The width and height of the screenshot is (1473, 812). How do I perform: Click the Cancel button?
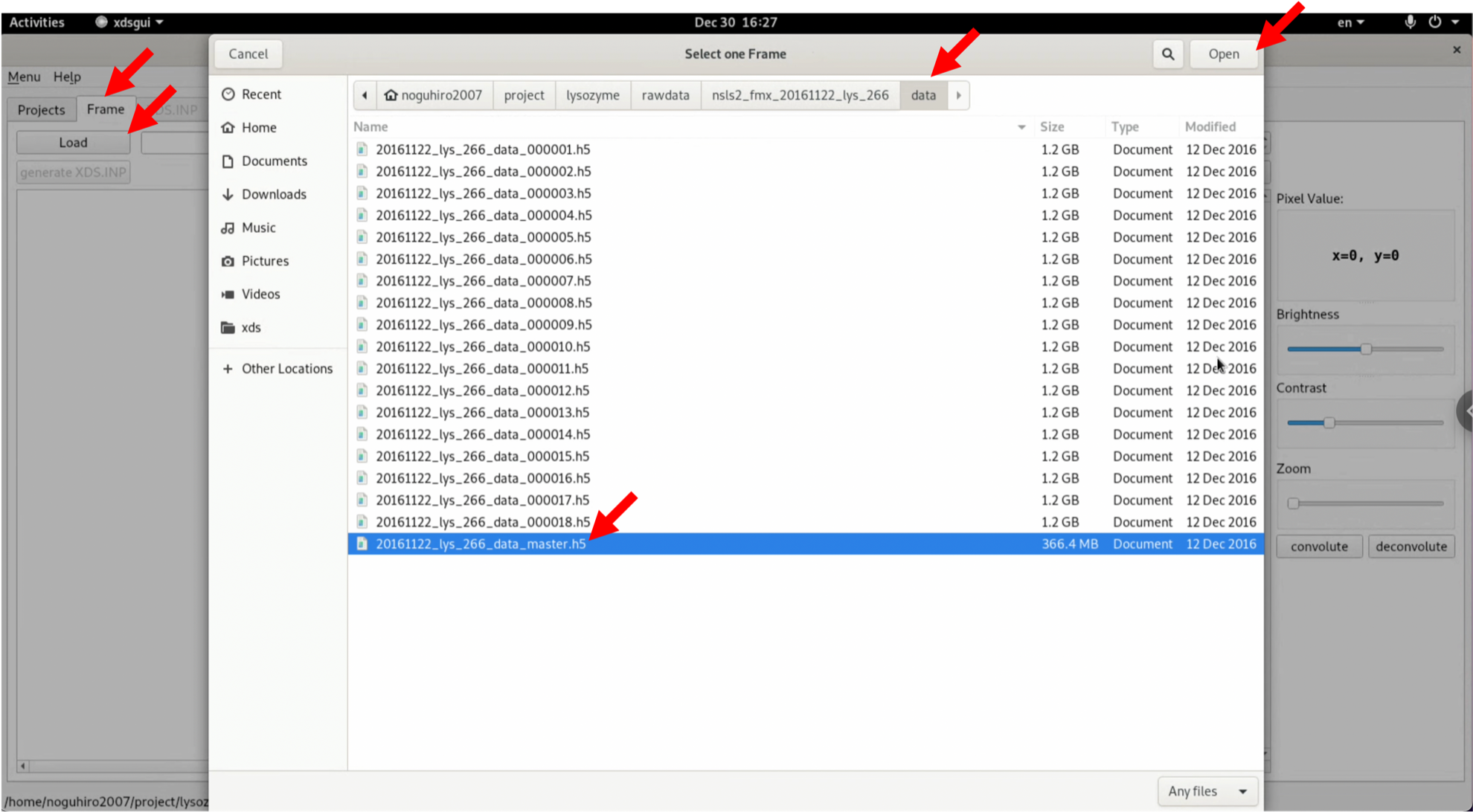coord(248,54)
